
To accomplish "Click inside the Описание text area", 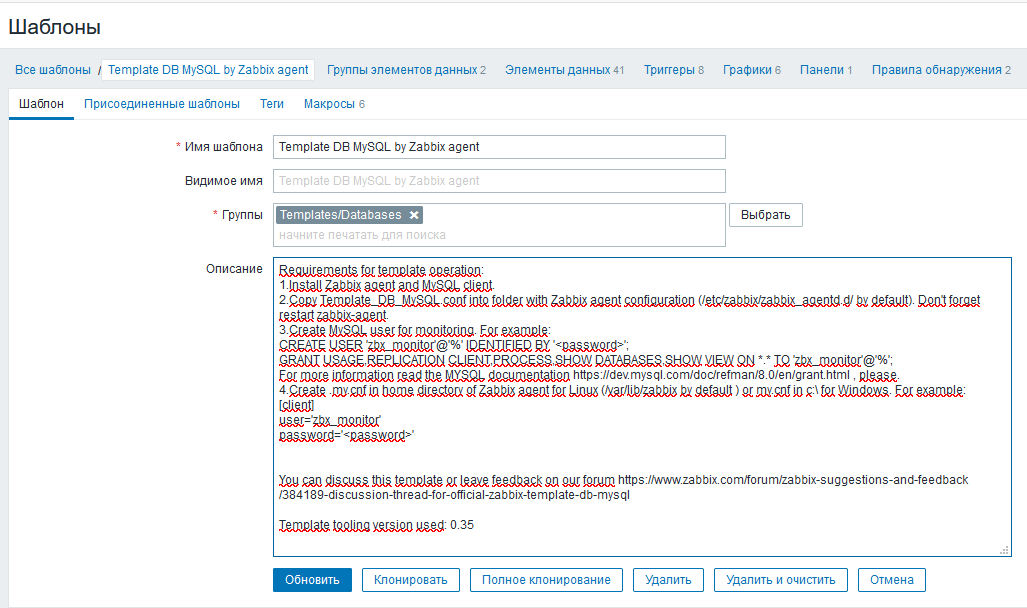I will [640, 400].
